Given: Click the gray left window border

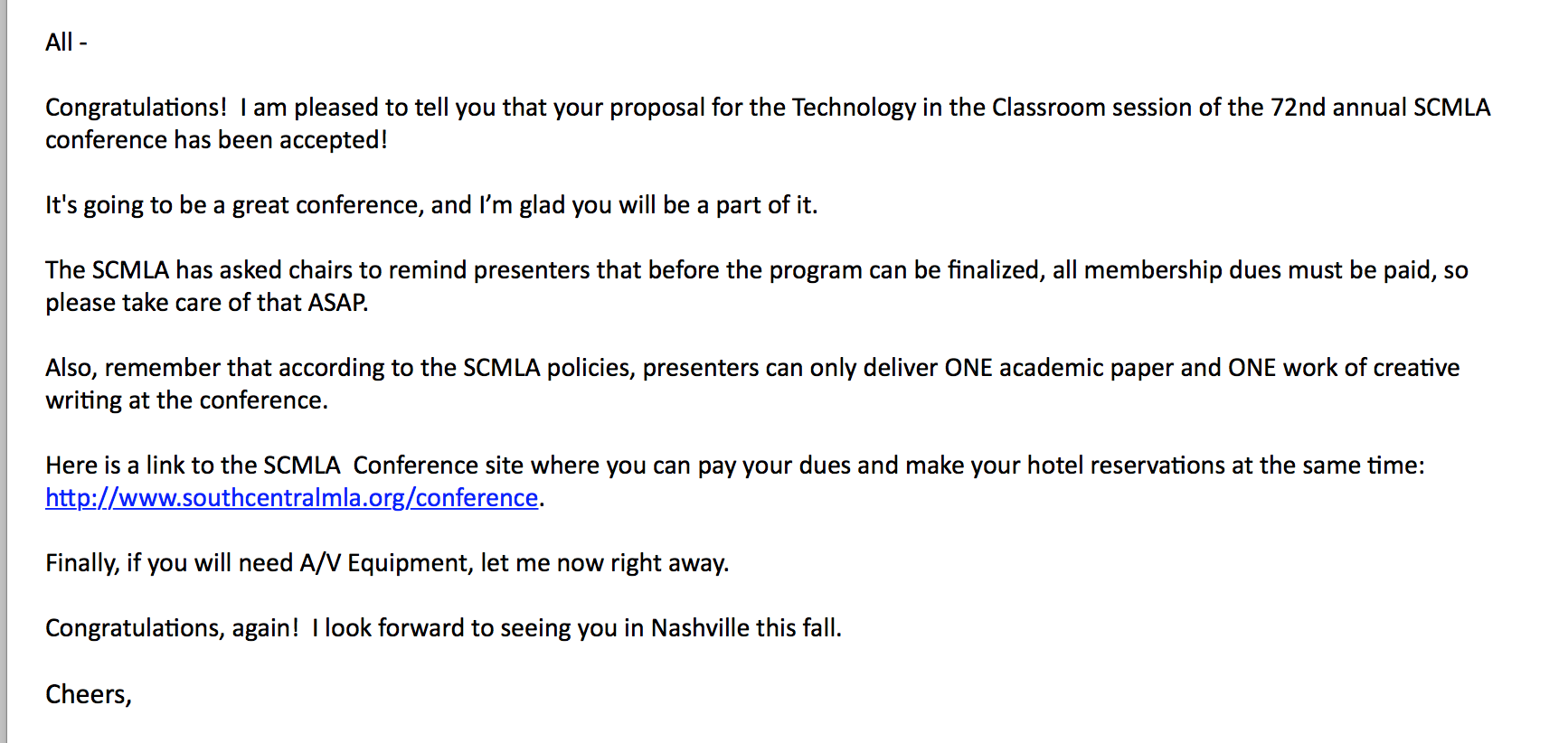Looking at the screenshot, I should [4, 371].
